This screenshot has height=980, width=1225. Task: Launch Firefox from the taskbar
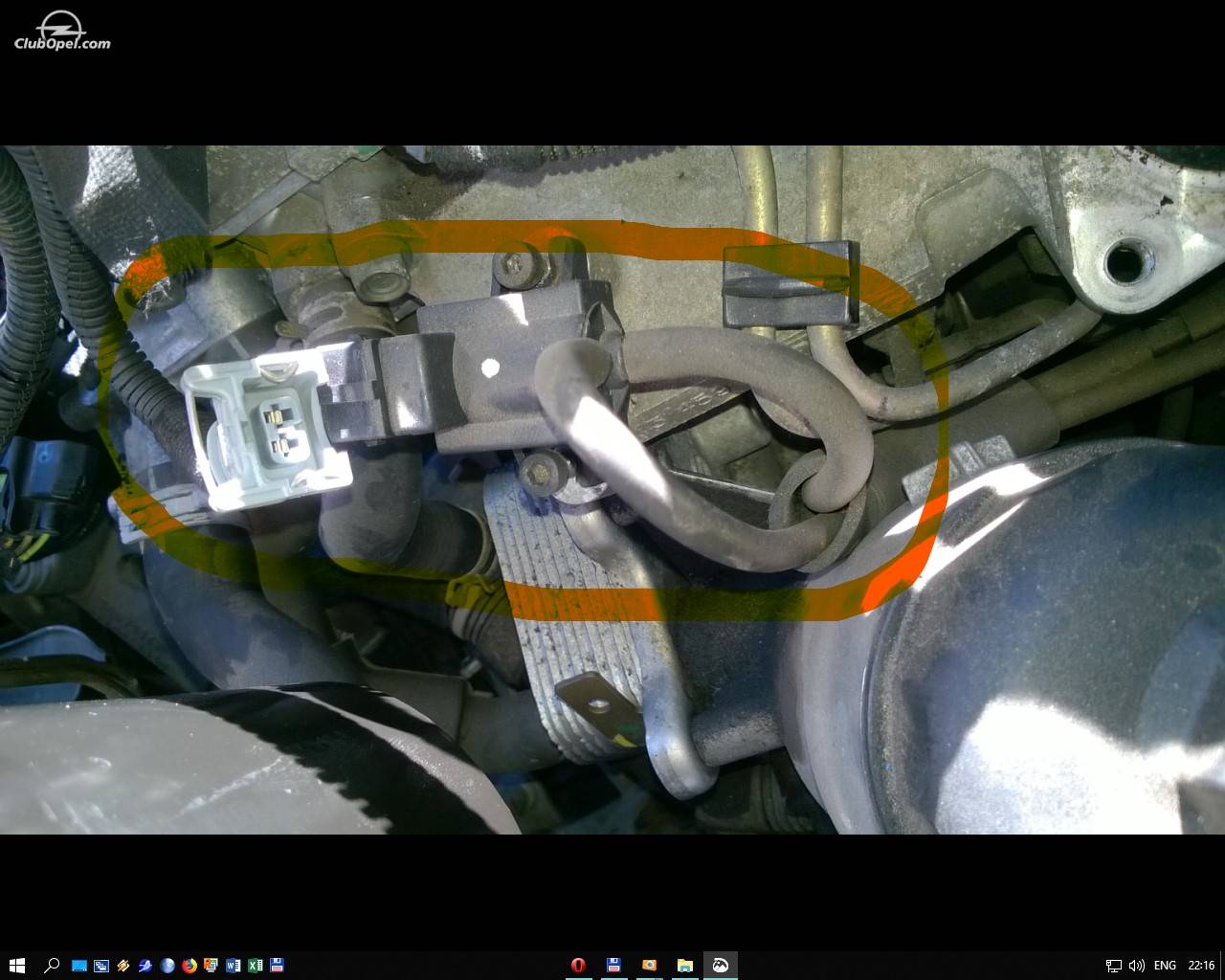189,966
